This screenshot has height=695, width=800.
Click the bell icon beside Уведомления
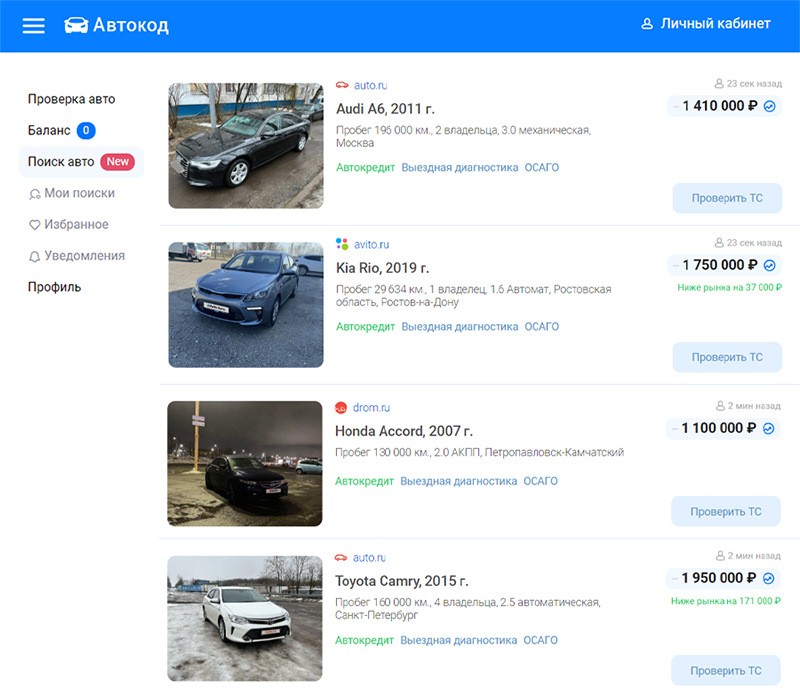(x=35, y=256)
